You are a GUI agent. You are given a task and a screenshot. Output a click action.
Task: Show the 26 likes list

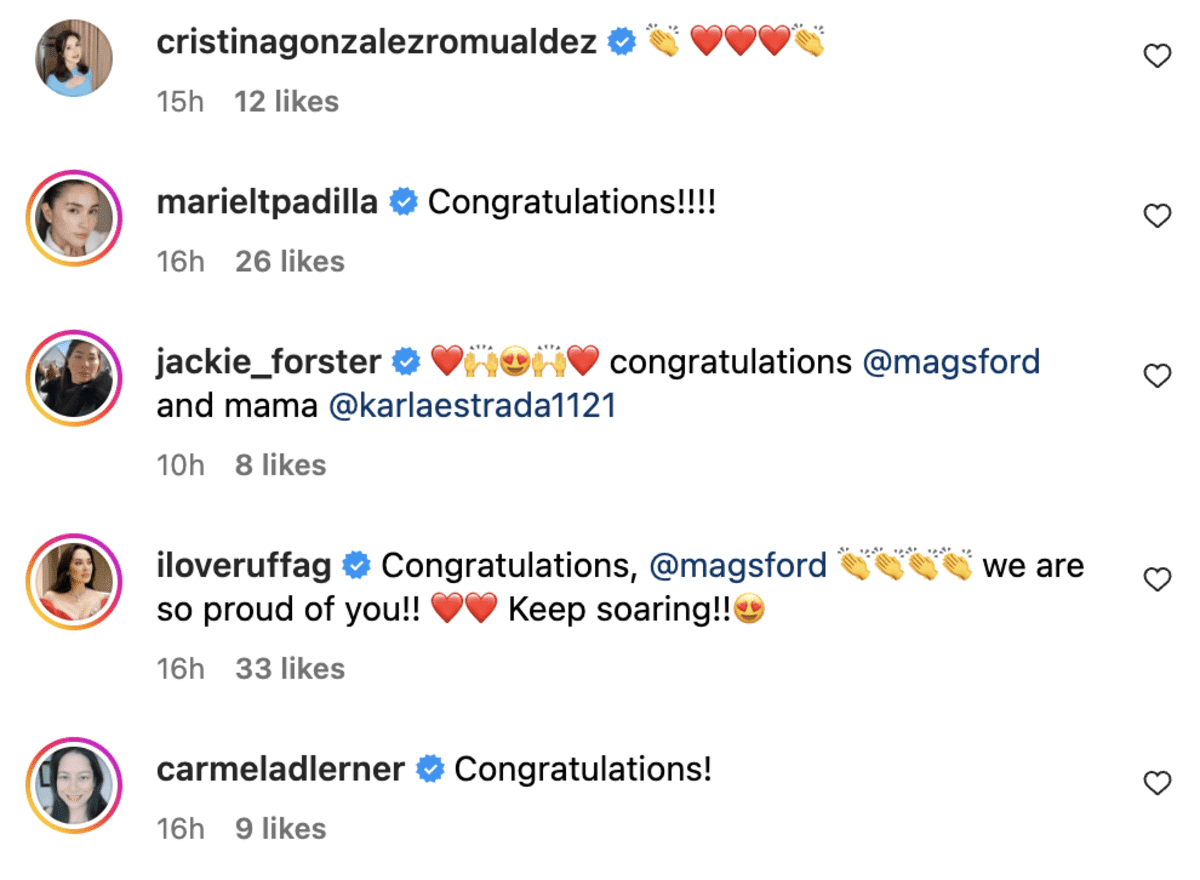click(290, 262)
